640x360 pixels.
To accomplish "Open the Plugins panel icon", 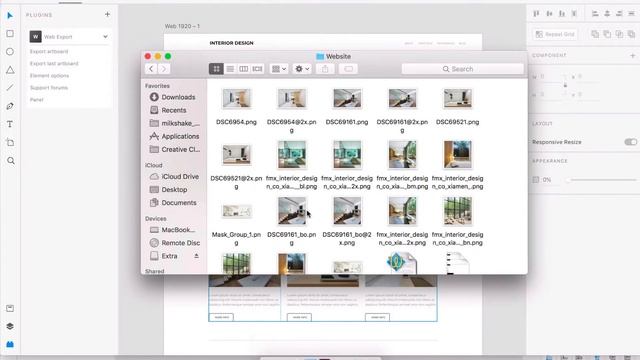I will click(10, 344).
